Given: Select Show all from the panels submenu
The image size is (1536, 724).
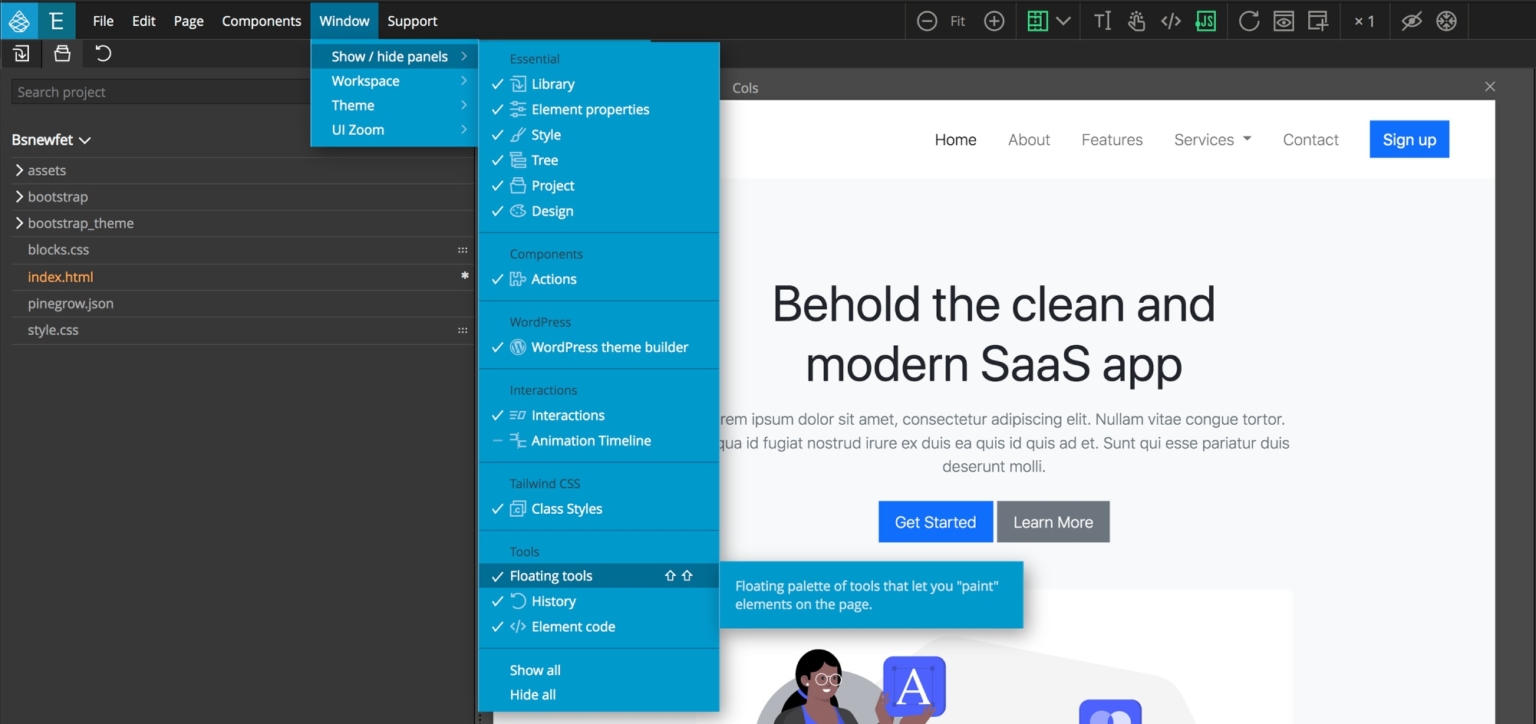Looking at the screenshot, I should coord(535,670).
